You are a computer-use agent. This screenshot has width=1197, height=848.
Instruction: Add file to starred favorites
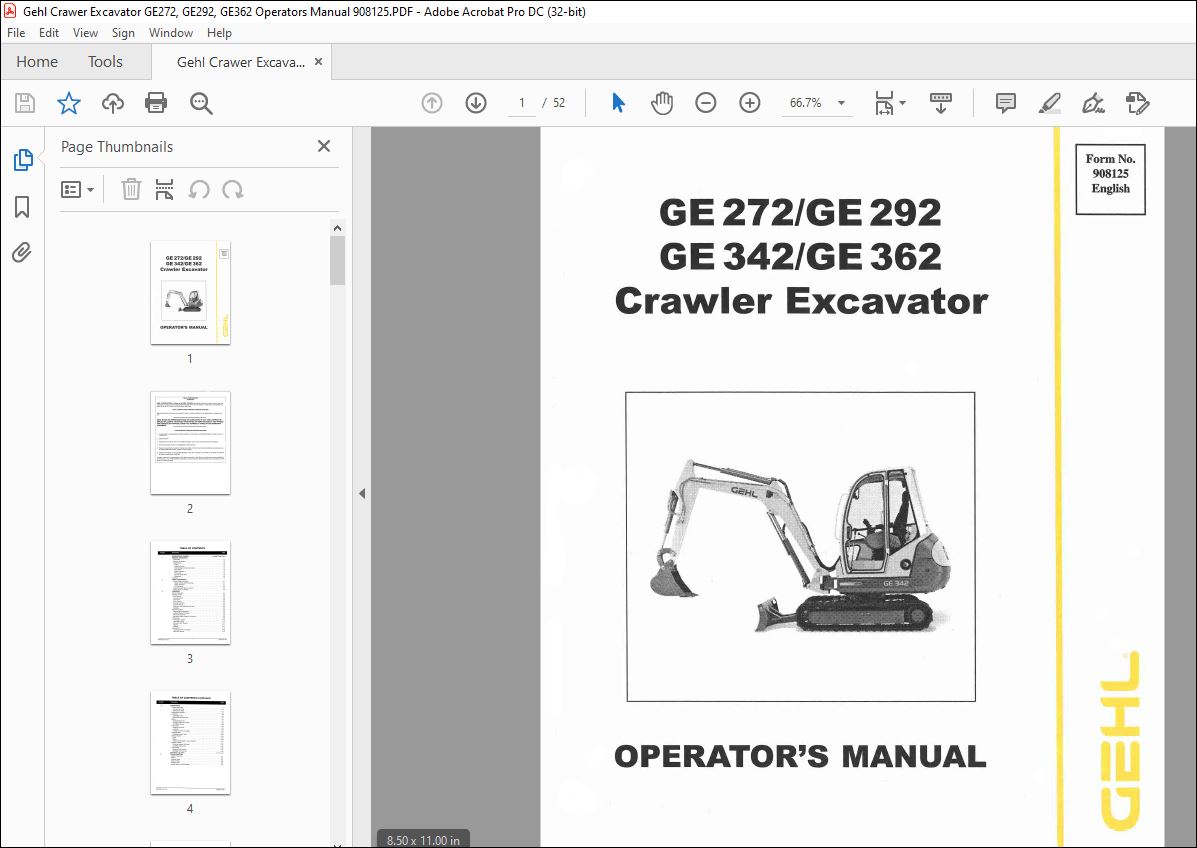coord(69,103)
